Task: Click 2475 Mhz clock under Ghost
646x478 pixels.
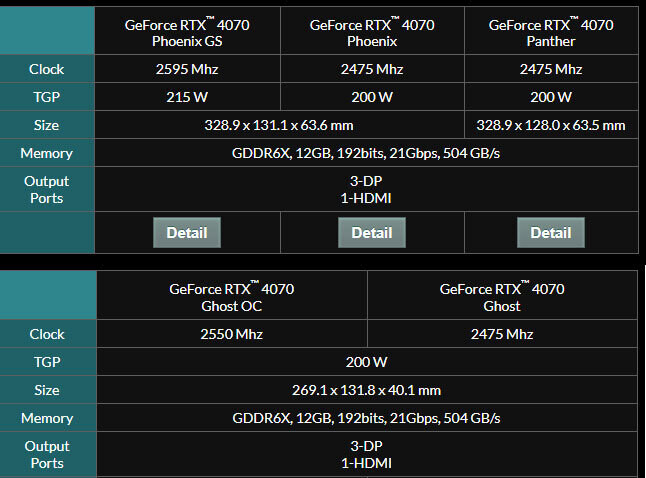Action: point(501,334)
